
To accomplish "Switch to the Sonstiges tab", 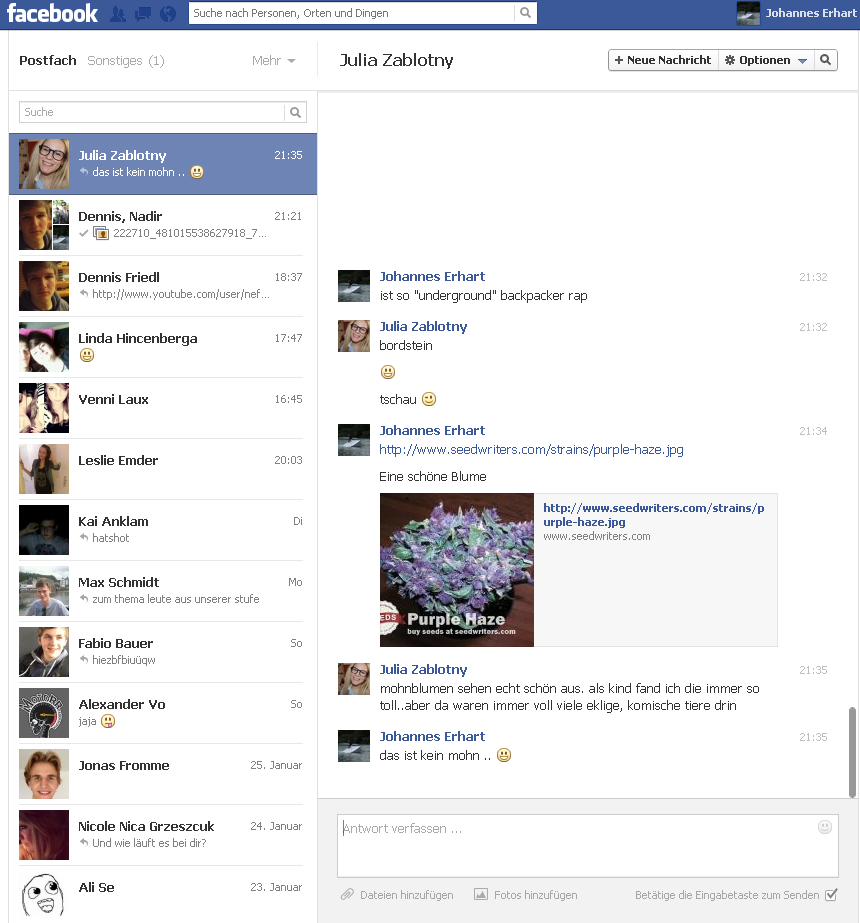I will tap(125, 61).
